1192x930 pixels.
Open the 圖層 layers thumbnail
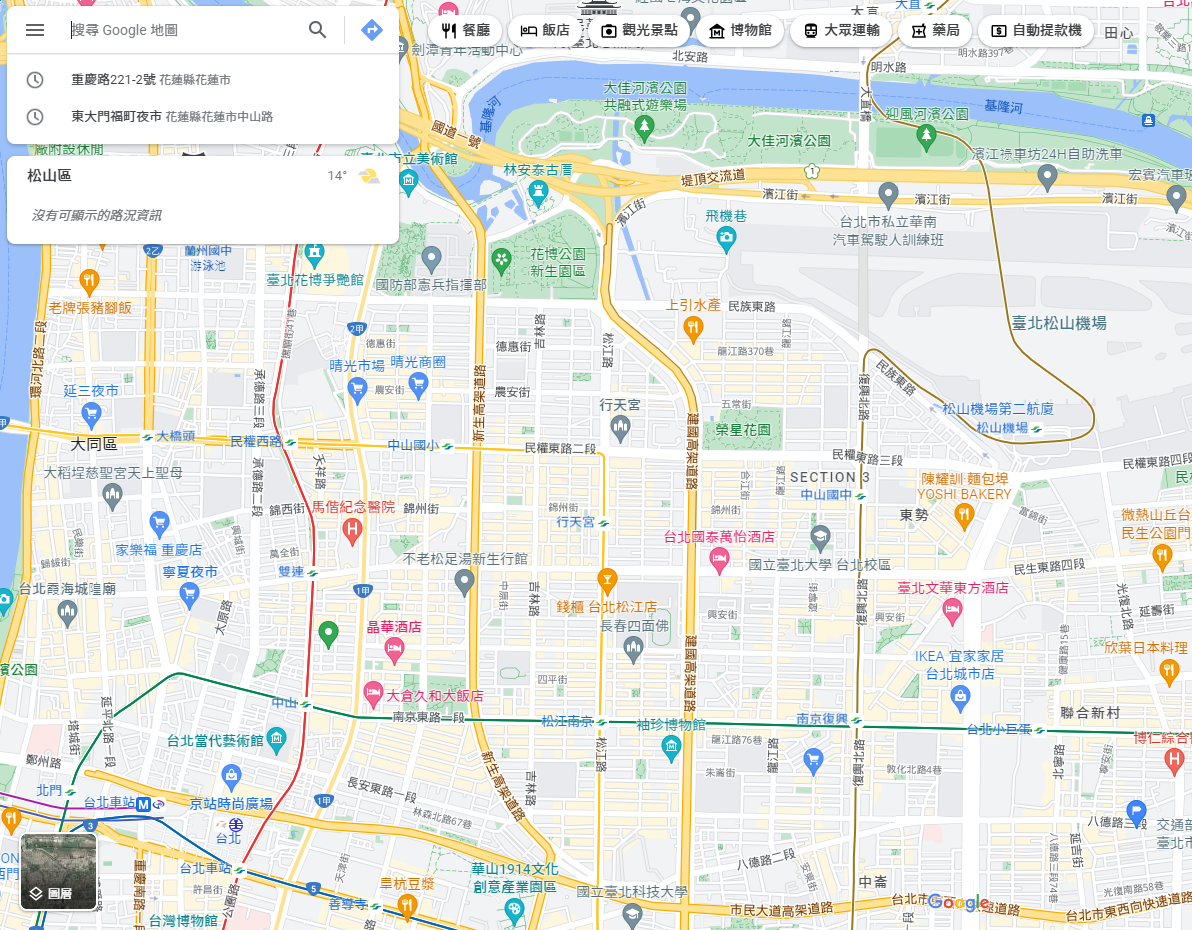[59, 872]
